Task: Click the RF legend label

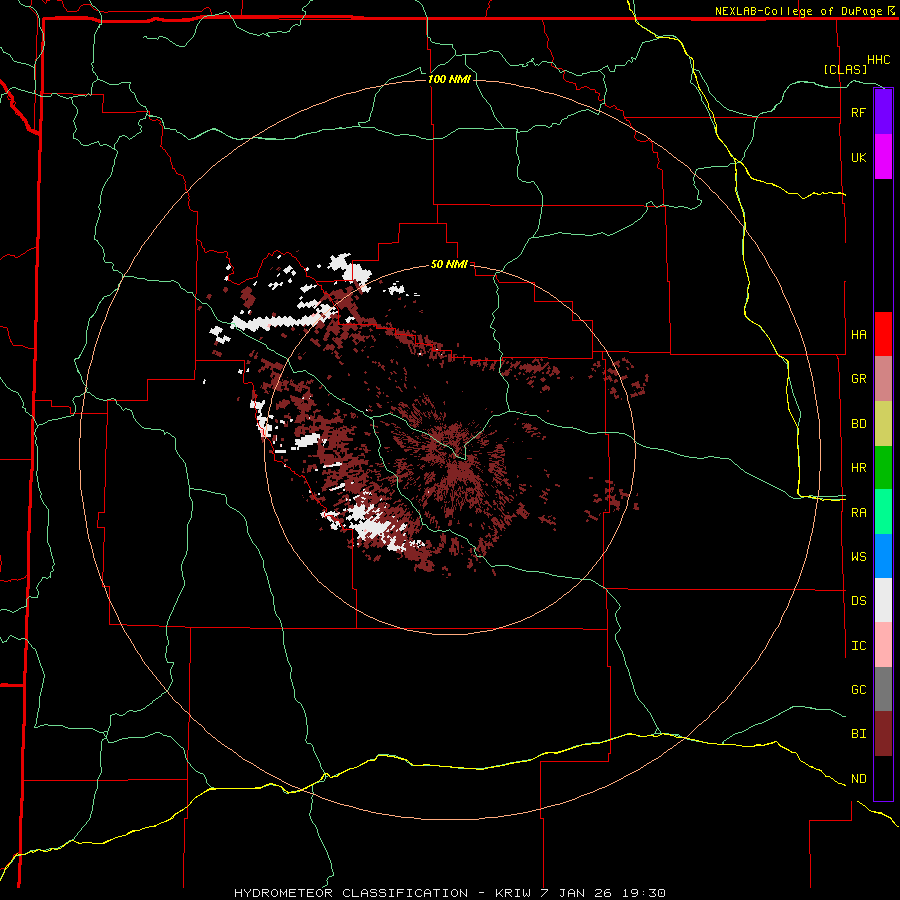Action: (x=858, y=112)
